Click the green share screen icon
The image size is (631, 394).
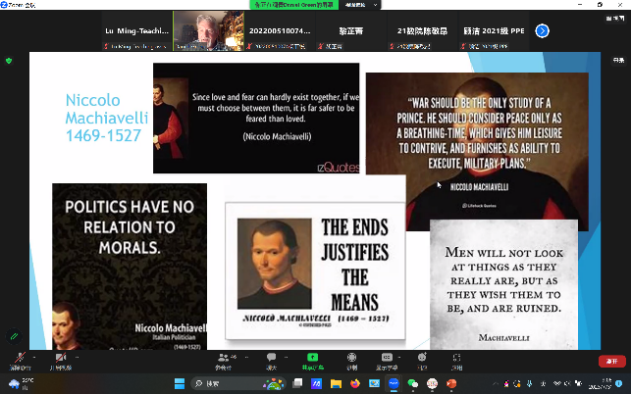pyautogui.click(x=313, y=357)
